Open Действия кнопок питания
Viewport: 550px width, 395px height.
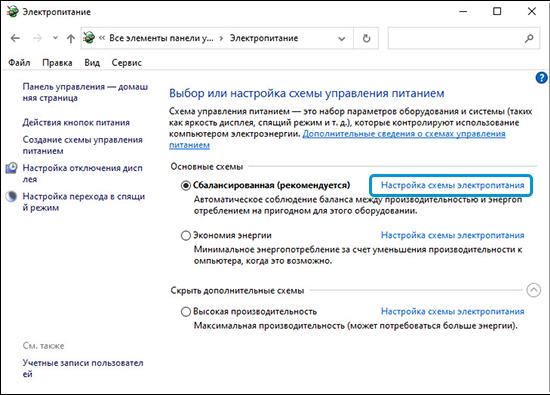coord(76,123)
